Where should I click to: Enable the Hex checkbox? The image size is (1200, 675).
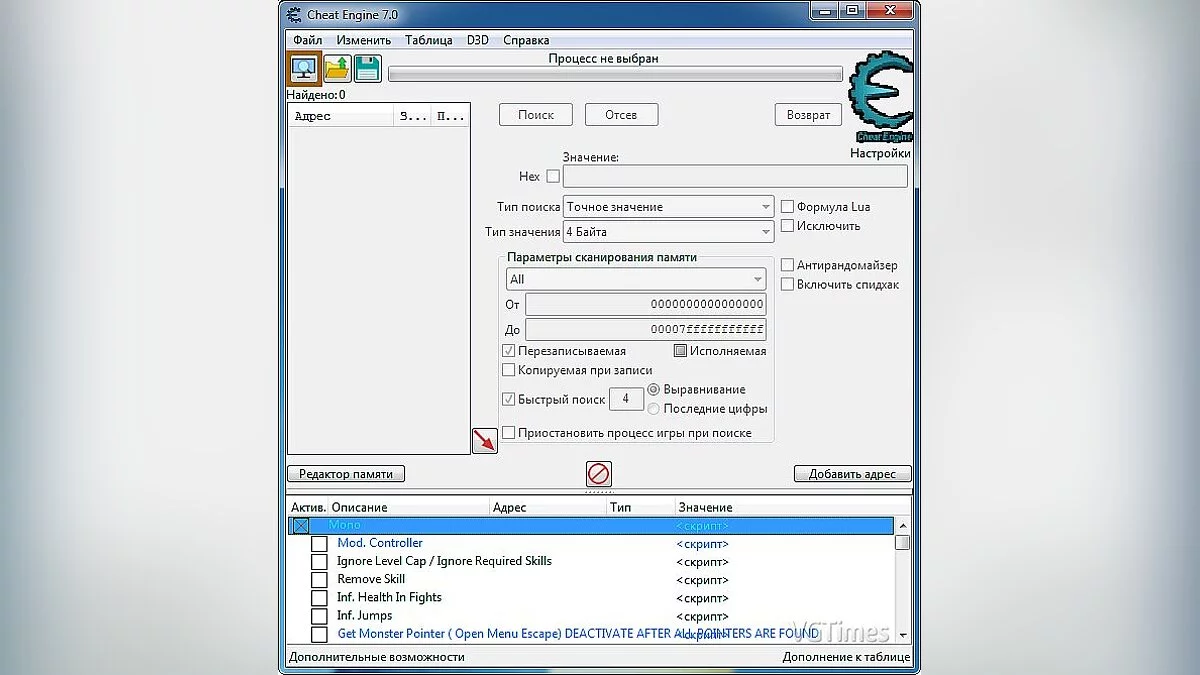pos(553,177)
